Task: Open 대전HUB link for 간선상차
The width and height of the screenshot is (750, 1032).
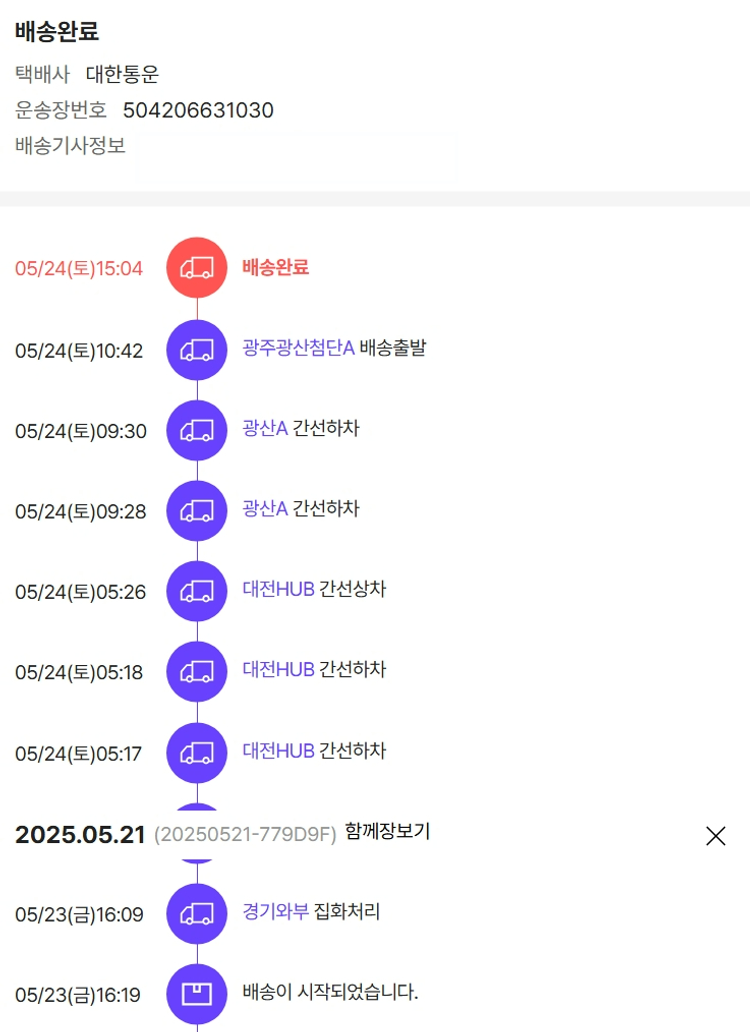Action: [x=278, y=589]
